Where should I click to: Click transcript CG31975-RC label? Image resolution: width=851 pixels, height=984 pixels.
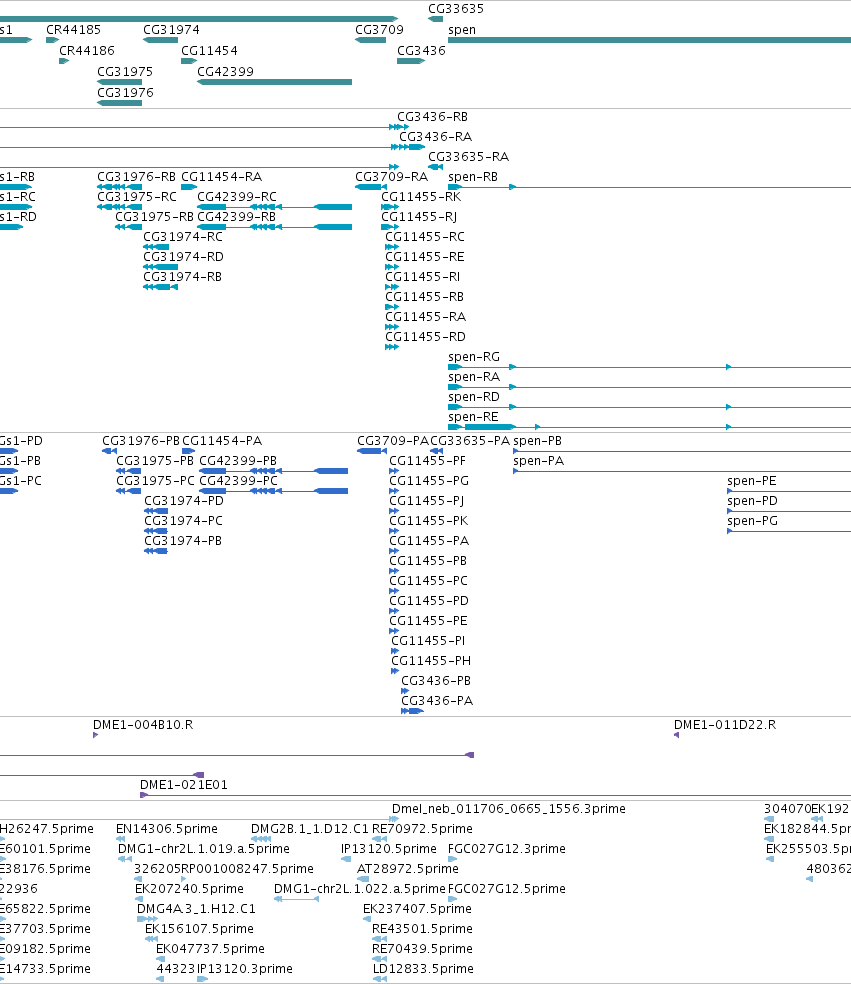point(137,197)
